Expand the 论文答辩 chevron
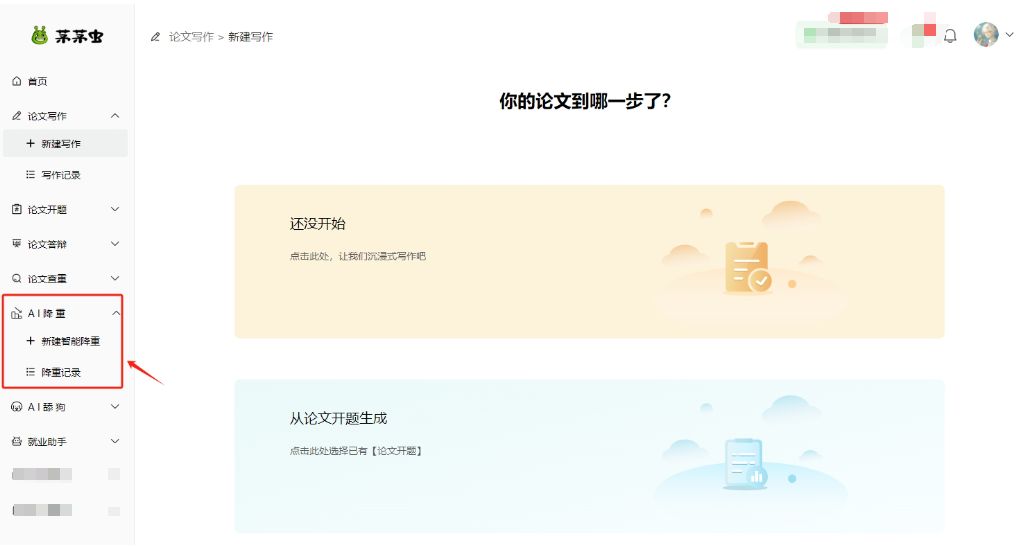The height and width of the screenshot is (546, 1032). pyautogui.click(x=115, y=243)
